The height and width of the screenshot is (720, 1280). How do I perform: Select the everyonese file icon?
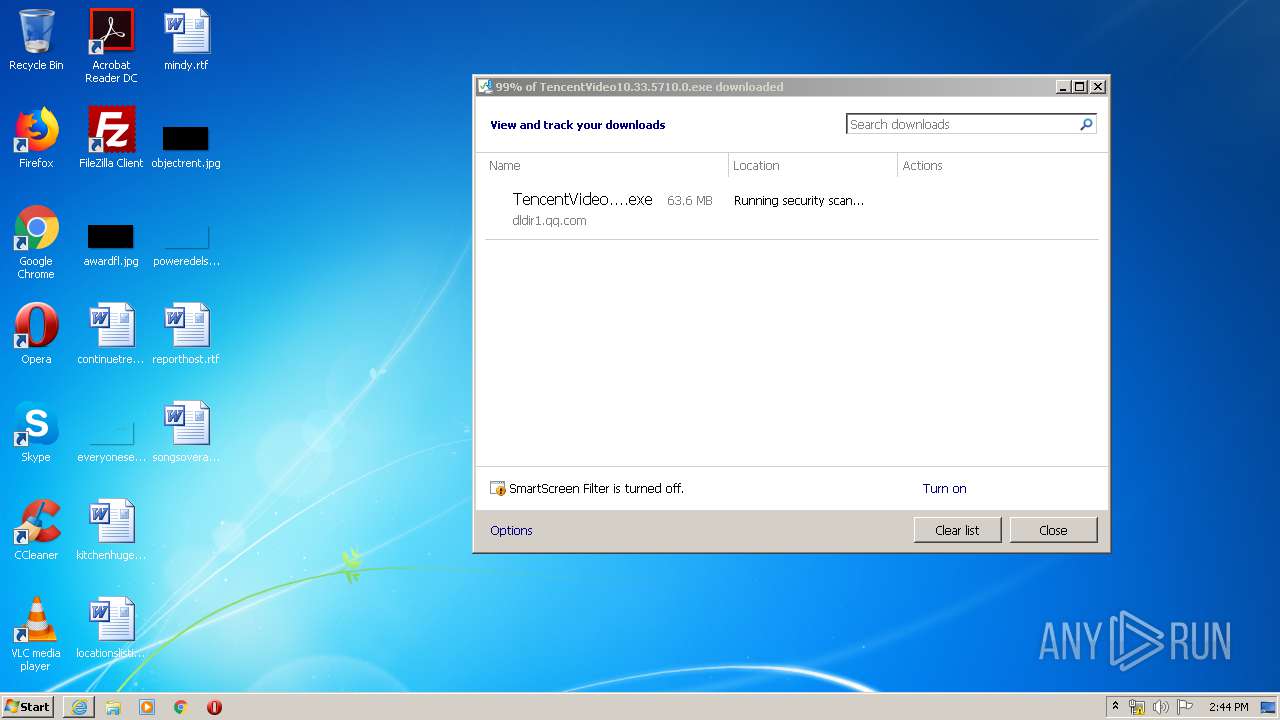(111, 442)
